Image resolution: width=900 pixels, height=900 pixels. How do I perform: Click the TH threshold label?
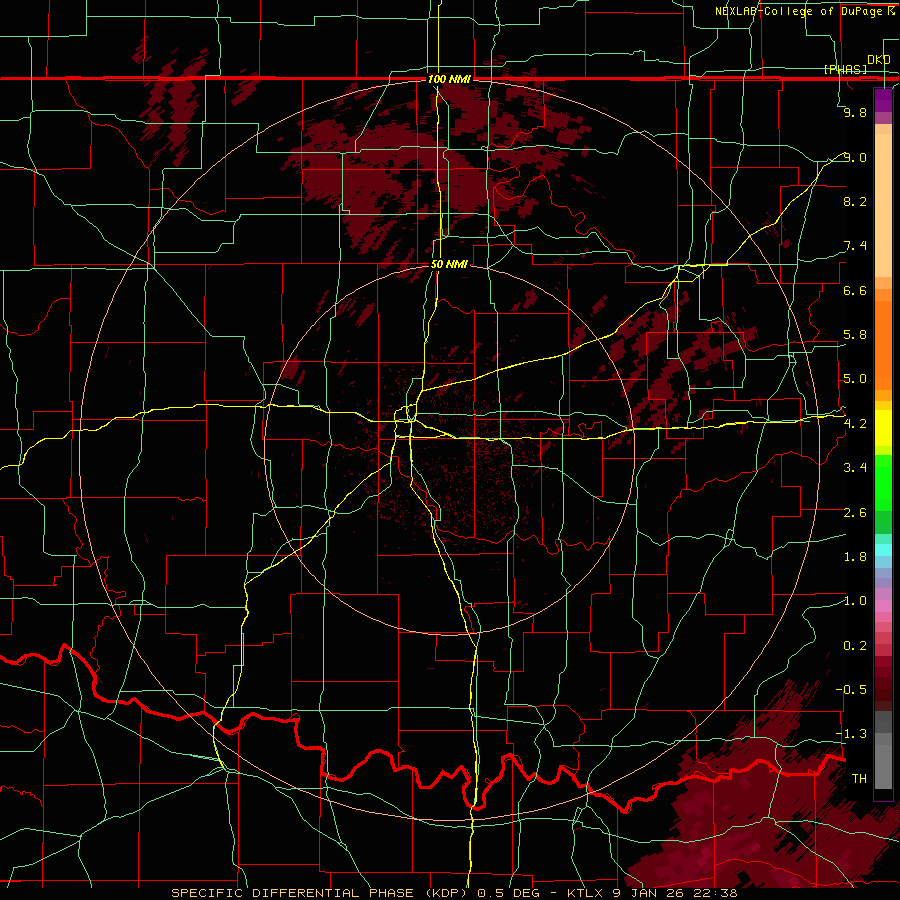pos(859,779)
